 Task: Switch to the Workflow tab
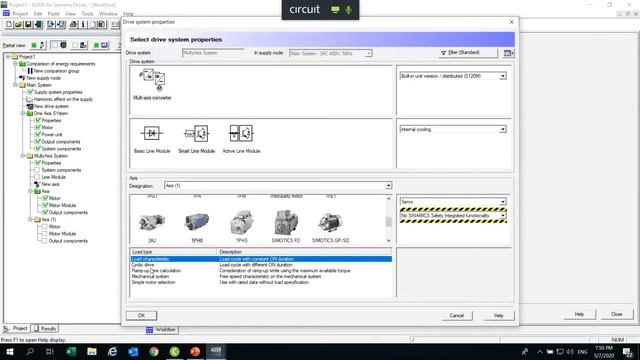pos(162,330)
